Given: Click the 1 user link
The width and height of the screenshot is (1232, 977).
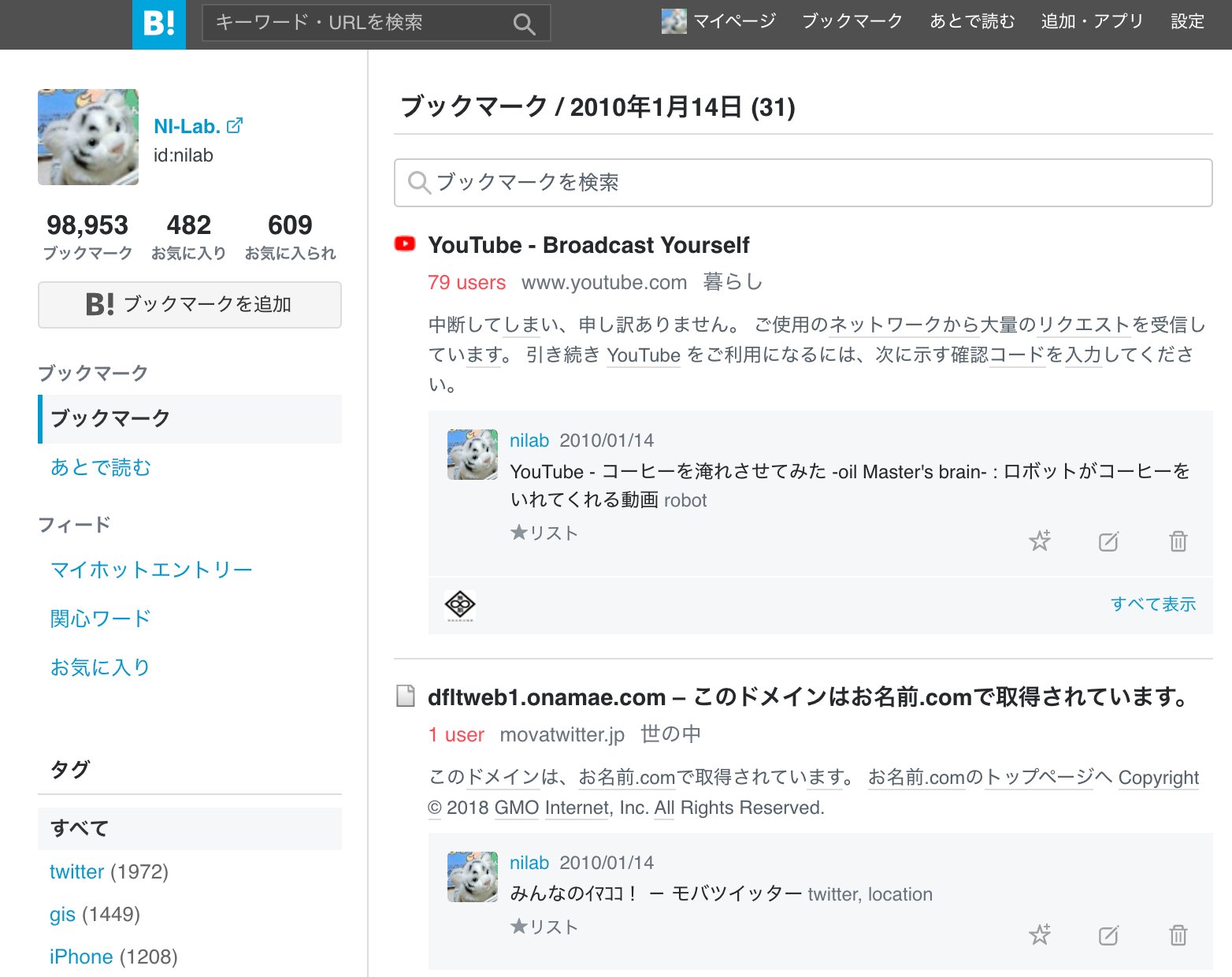Looking at the screenshot, I should (456, 734).
